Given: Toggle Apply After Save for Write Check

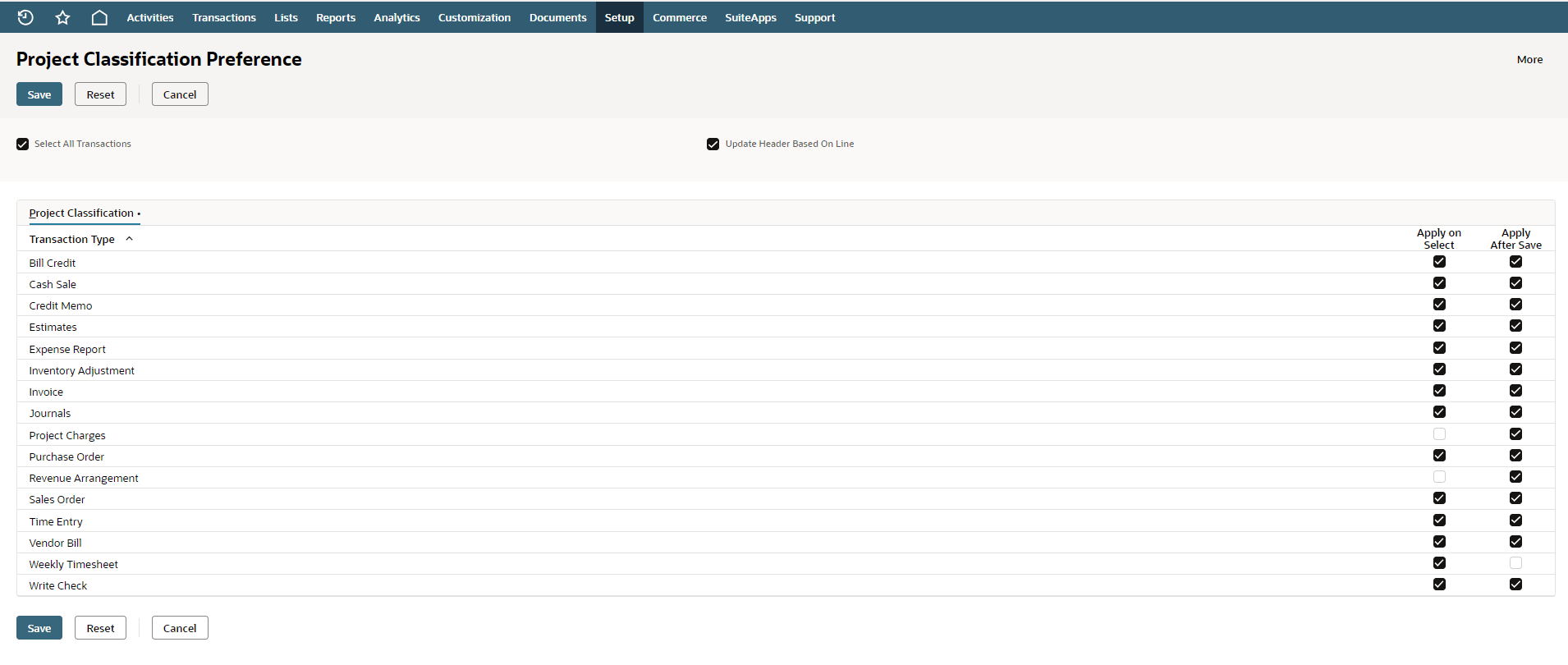Looking at the screenshot, I should coord(1515,585).
